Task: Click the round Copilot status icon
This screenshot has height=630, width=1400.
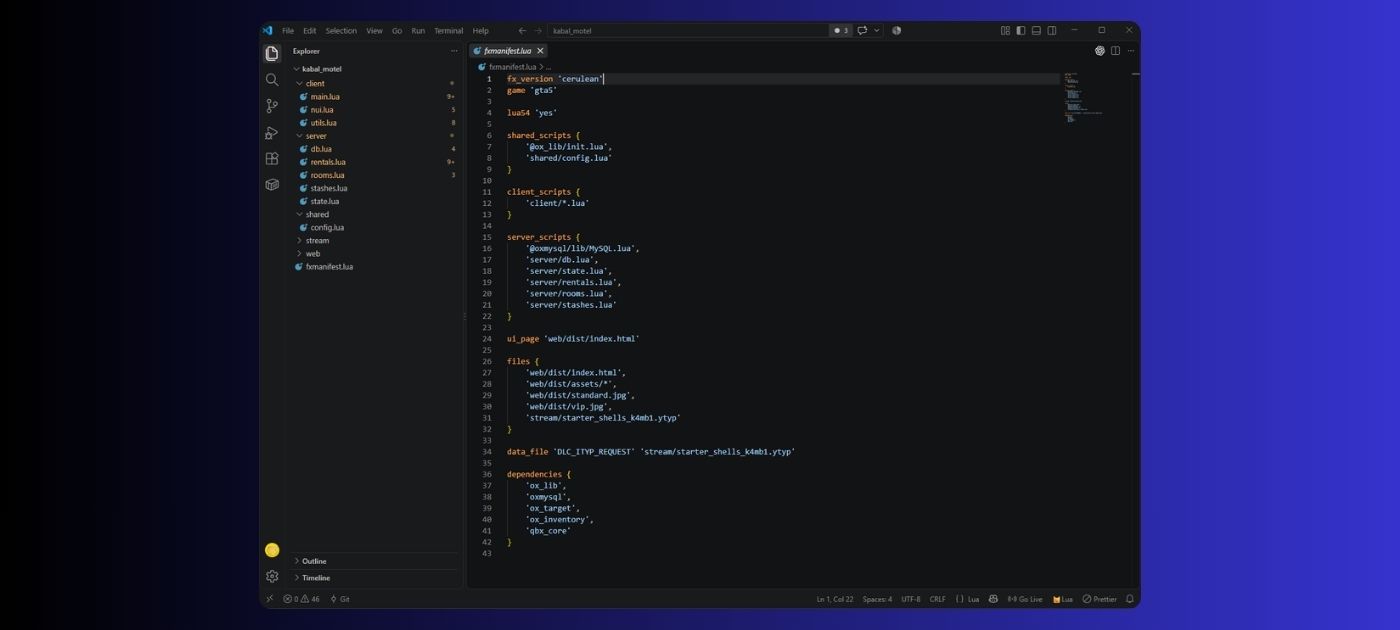Action: 896,31
